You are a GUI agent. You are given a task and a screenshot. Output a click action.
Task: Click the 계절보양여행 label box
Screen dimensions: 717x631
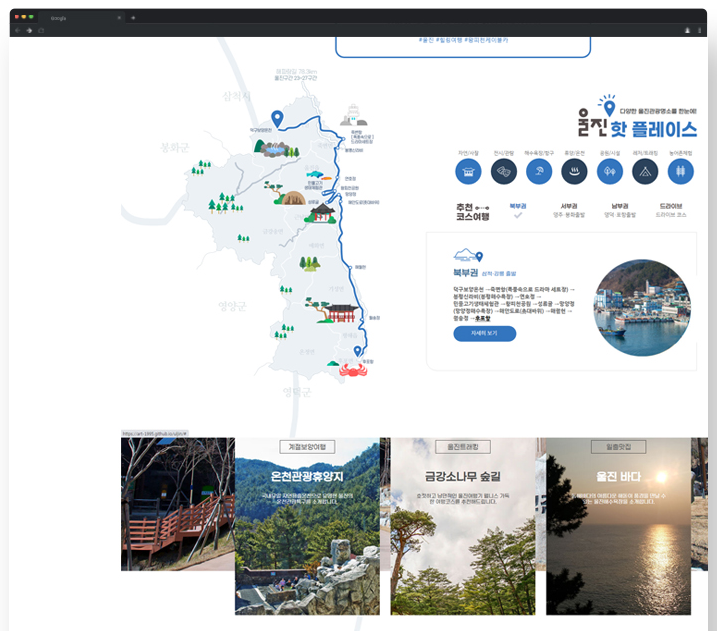click(307, 447)
